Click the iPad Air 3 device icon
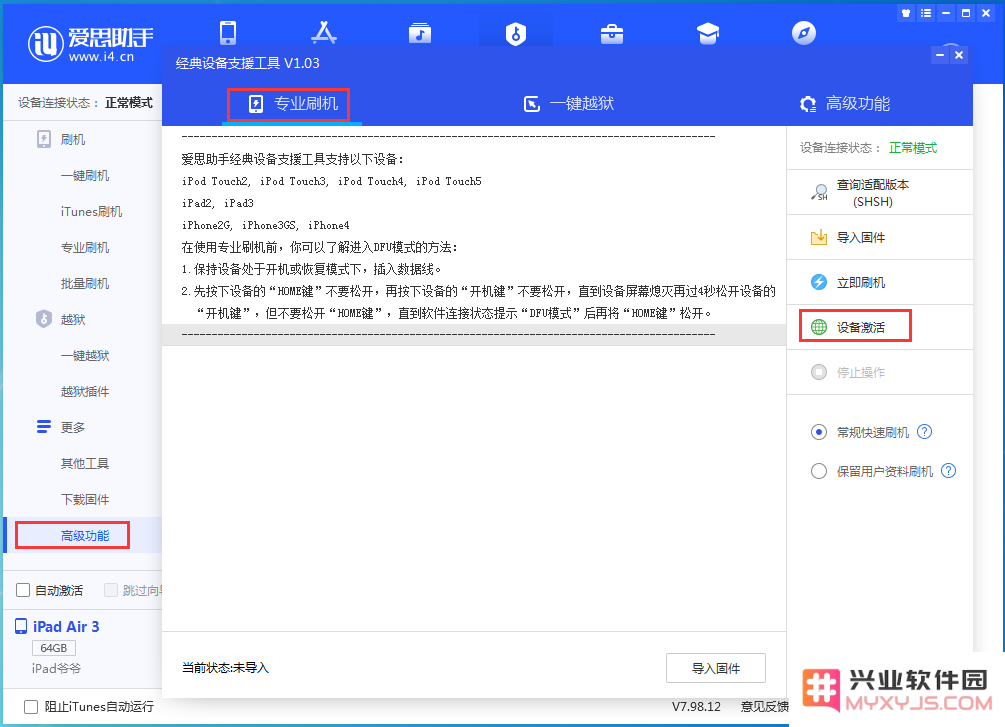This screenshot has height=727, width=1005. pyautogui.click(x=21, y=626)
